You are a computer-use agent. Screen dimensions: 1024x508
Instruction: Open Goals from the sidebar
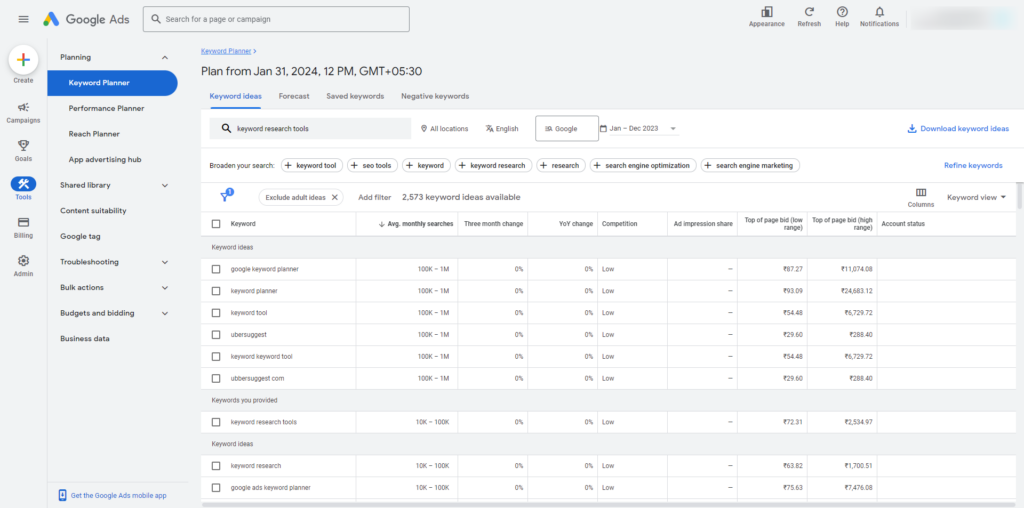24,151
